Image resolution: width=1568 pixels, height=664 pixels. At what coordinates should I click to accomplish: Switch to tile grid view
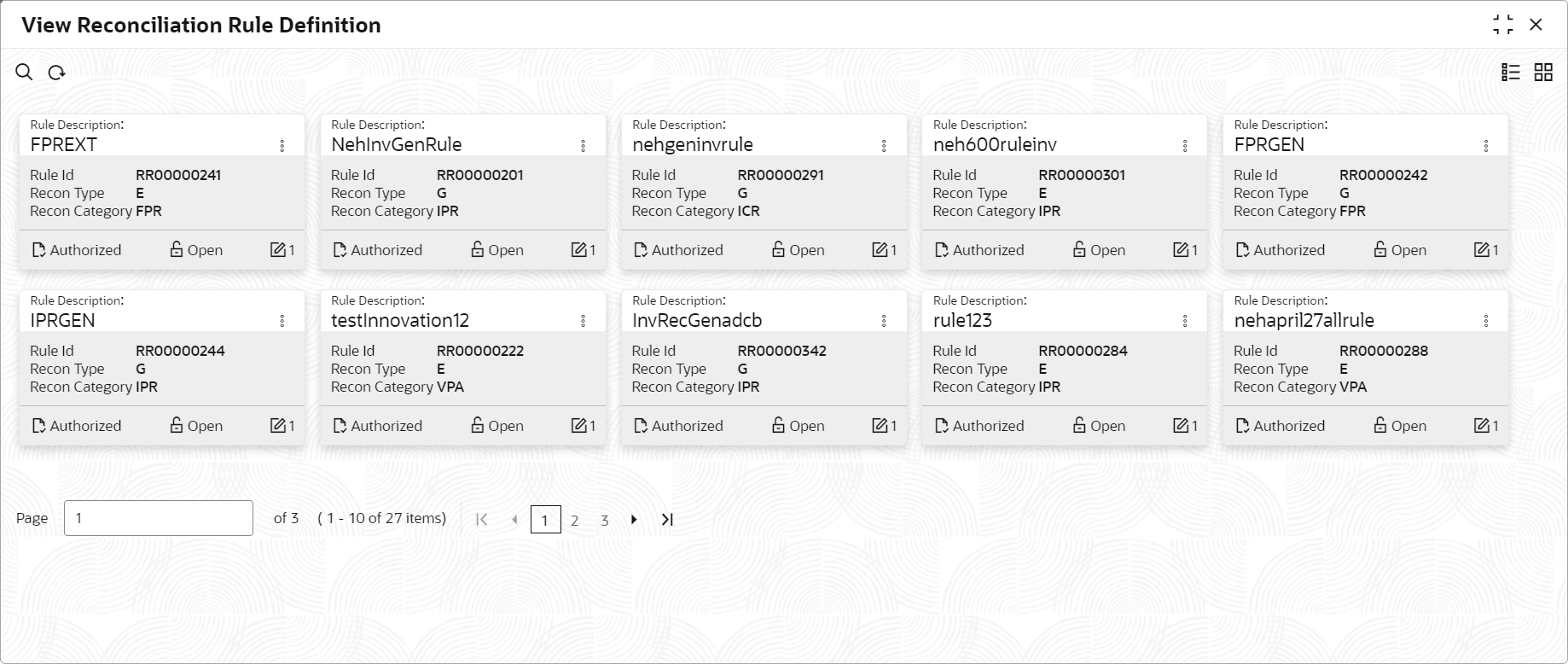(x=1543, y=73)
